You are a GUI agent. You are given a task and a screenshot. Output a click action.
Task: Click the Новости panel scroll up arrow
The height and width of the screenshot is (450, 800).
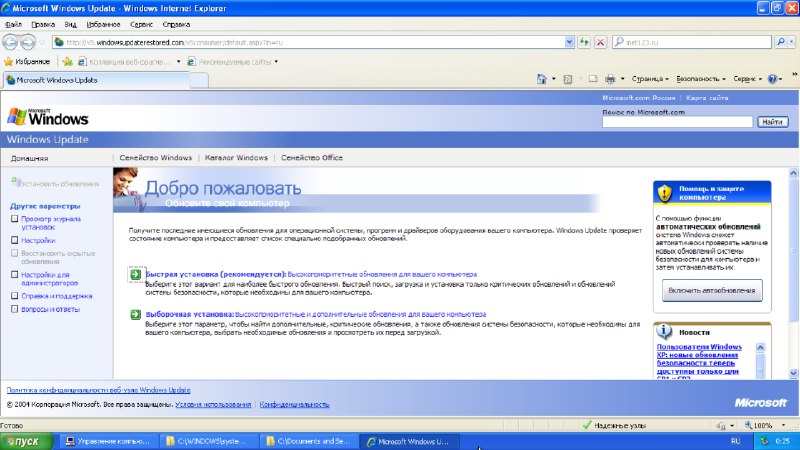coord(760,347)
